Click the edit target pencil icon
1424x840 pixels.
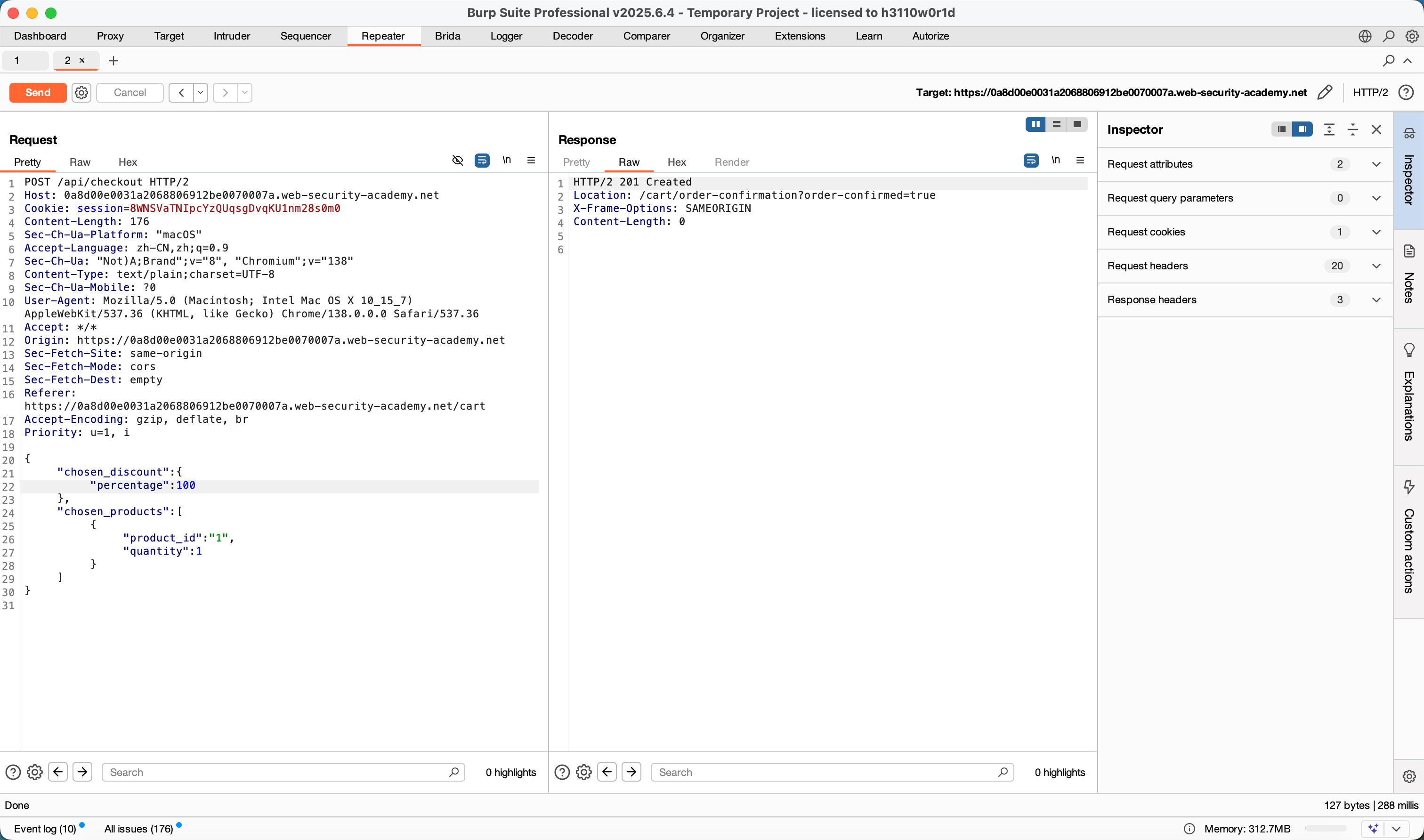1324,92
